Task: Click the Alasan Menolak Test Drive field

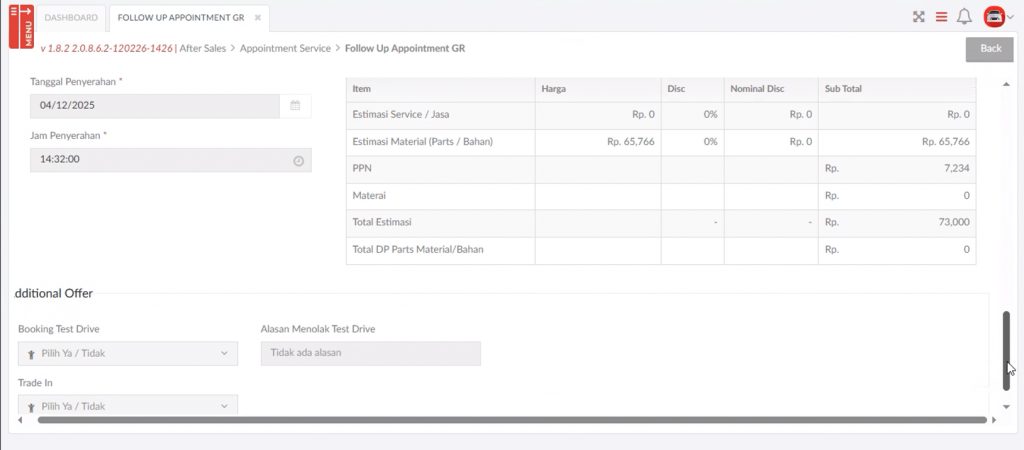Action: (370, 353)
